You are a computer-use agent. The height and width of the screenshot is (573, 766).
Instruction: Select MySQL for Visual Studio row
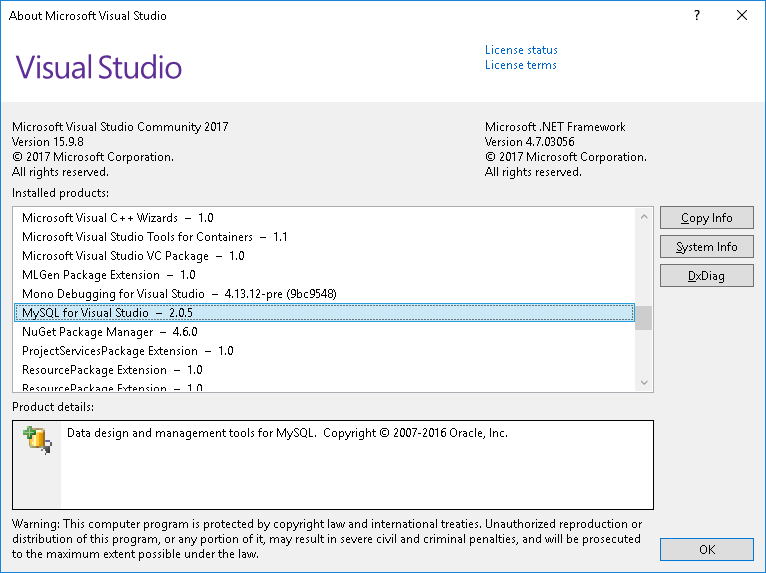tap(105, 313)
